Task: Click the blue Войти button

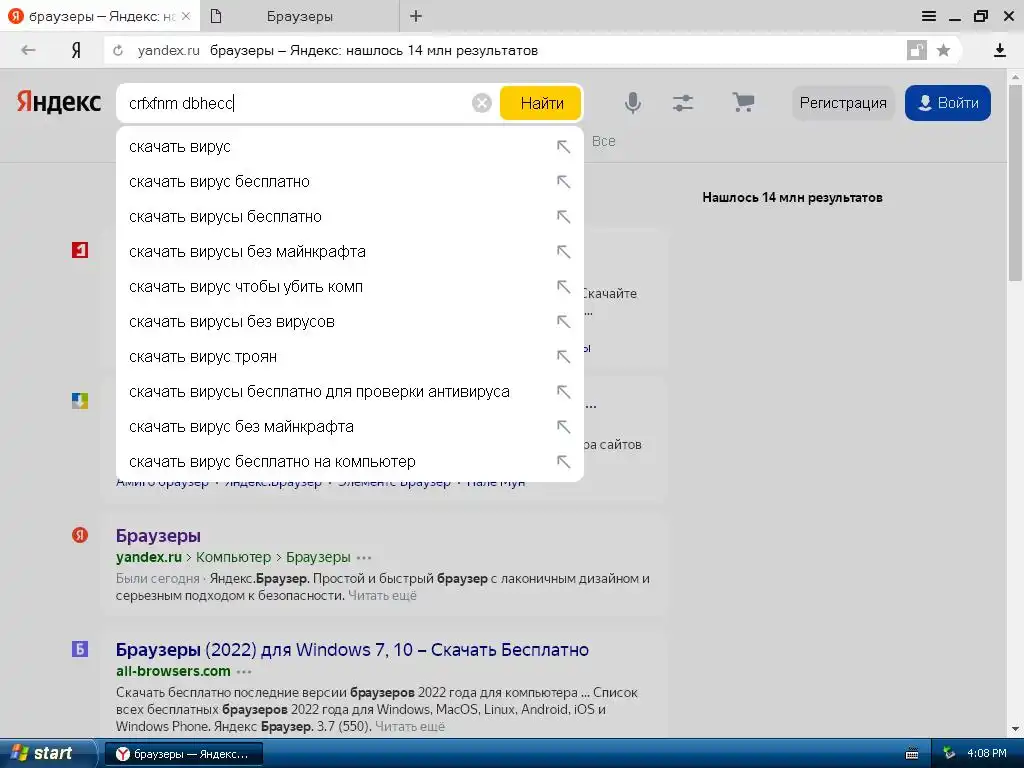Action: [x=948, y=103]
